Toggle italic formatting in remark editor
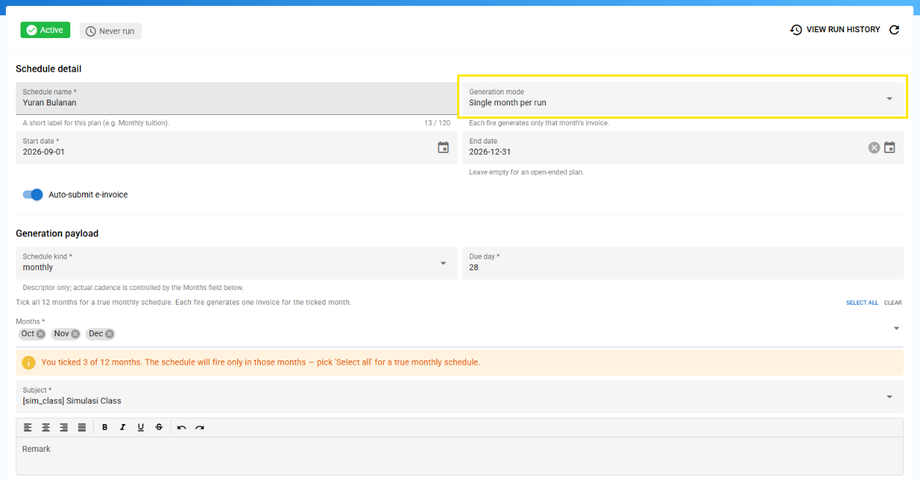The height and width of the screenshot is (479, 920). click(x=123, y=427)
